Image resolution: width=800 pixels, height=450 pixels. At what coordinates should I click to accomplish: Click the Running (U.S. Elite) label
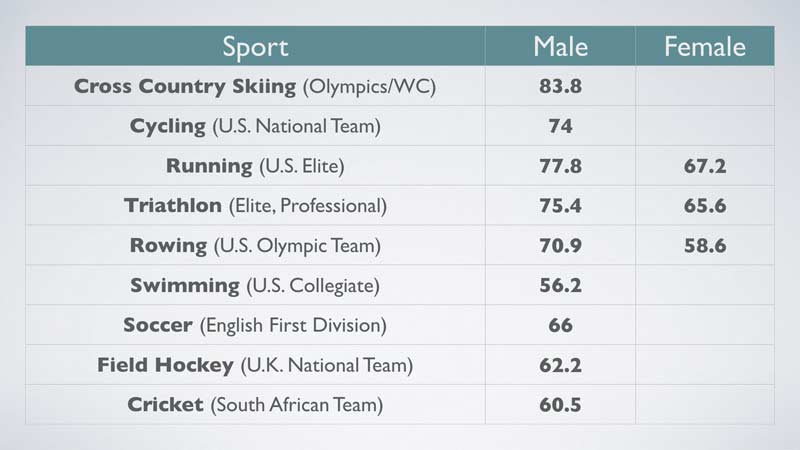click(x=255, y=166)
